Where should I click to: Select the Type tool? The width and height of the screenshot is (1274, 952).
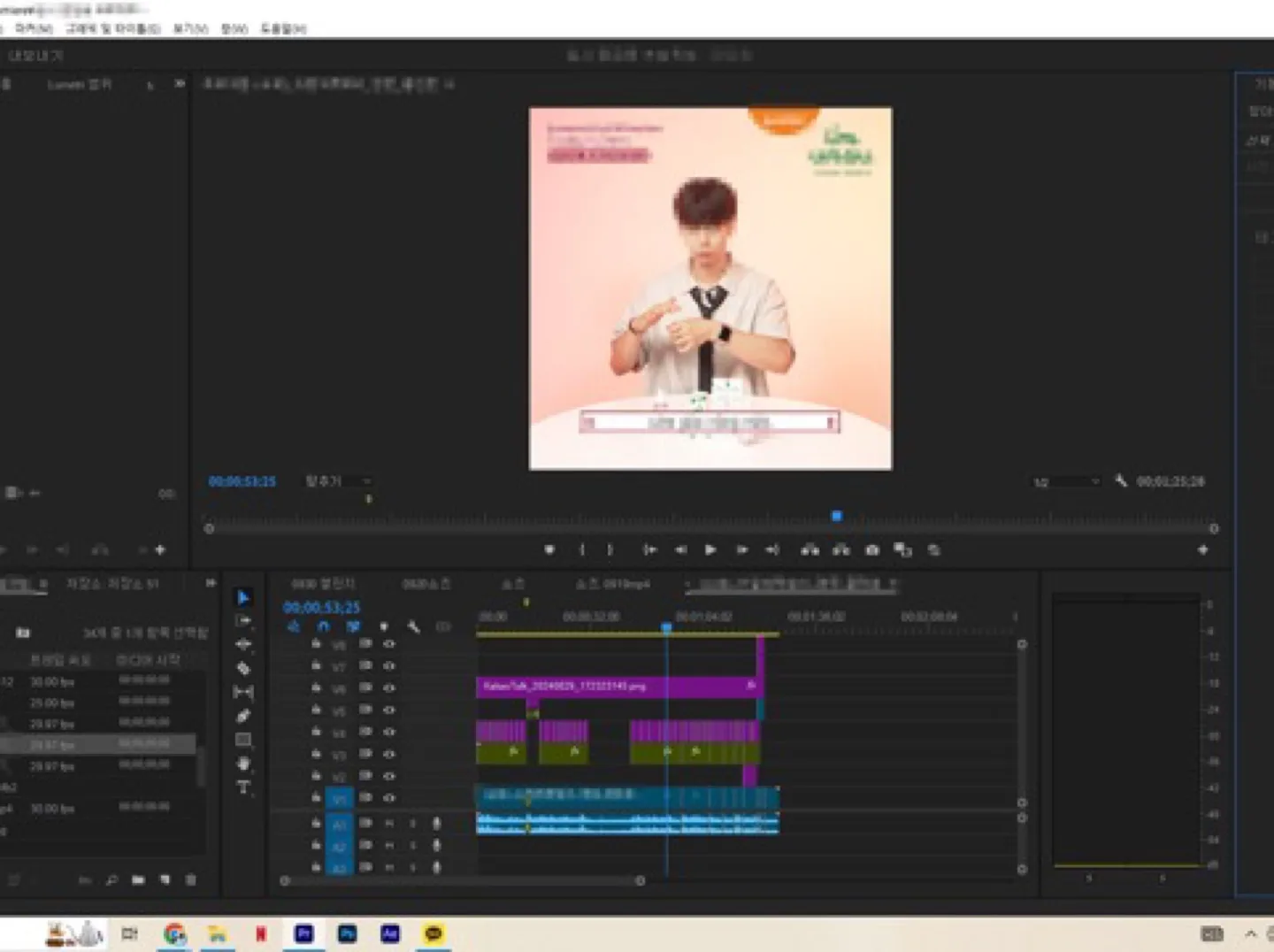pyautogui.click(x=243, y=787)
